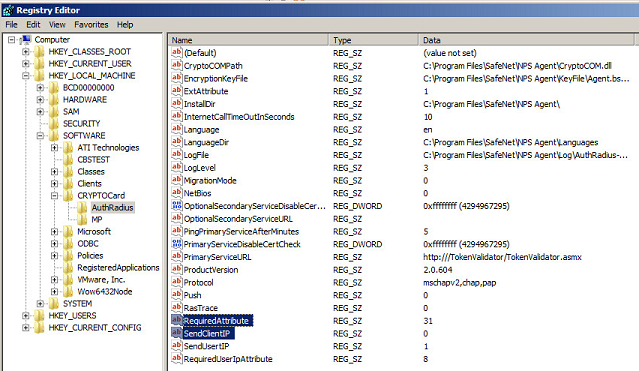The height and width of the screenshot is (371, 639).
Task: Click the string icon beside ExtAttribute
Action: (176, 91)
